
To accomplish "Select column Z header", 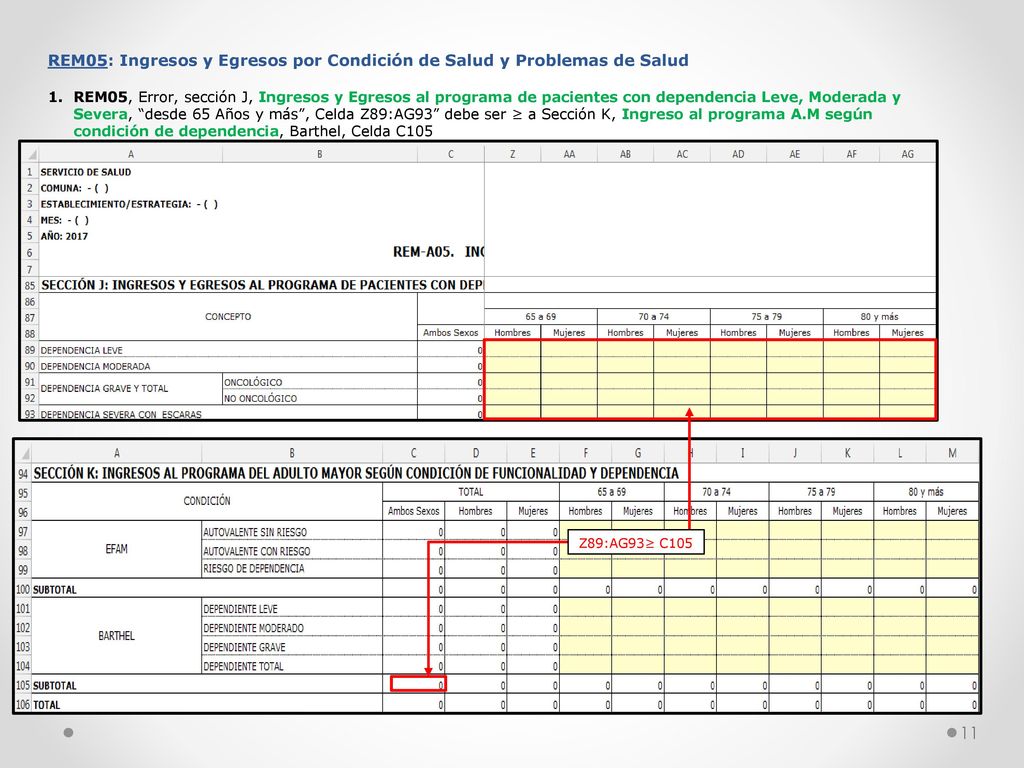I will (x=513, y=154).
